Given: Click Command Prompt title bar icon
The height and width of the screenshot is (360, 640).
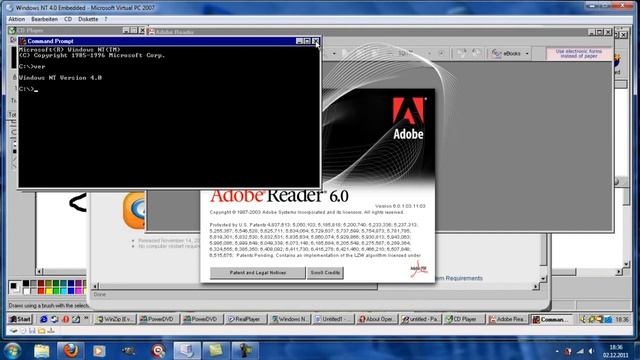Looking at the screenshot, I should click(23, 41).
